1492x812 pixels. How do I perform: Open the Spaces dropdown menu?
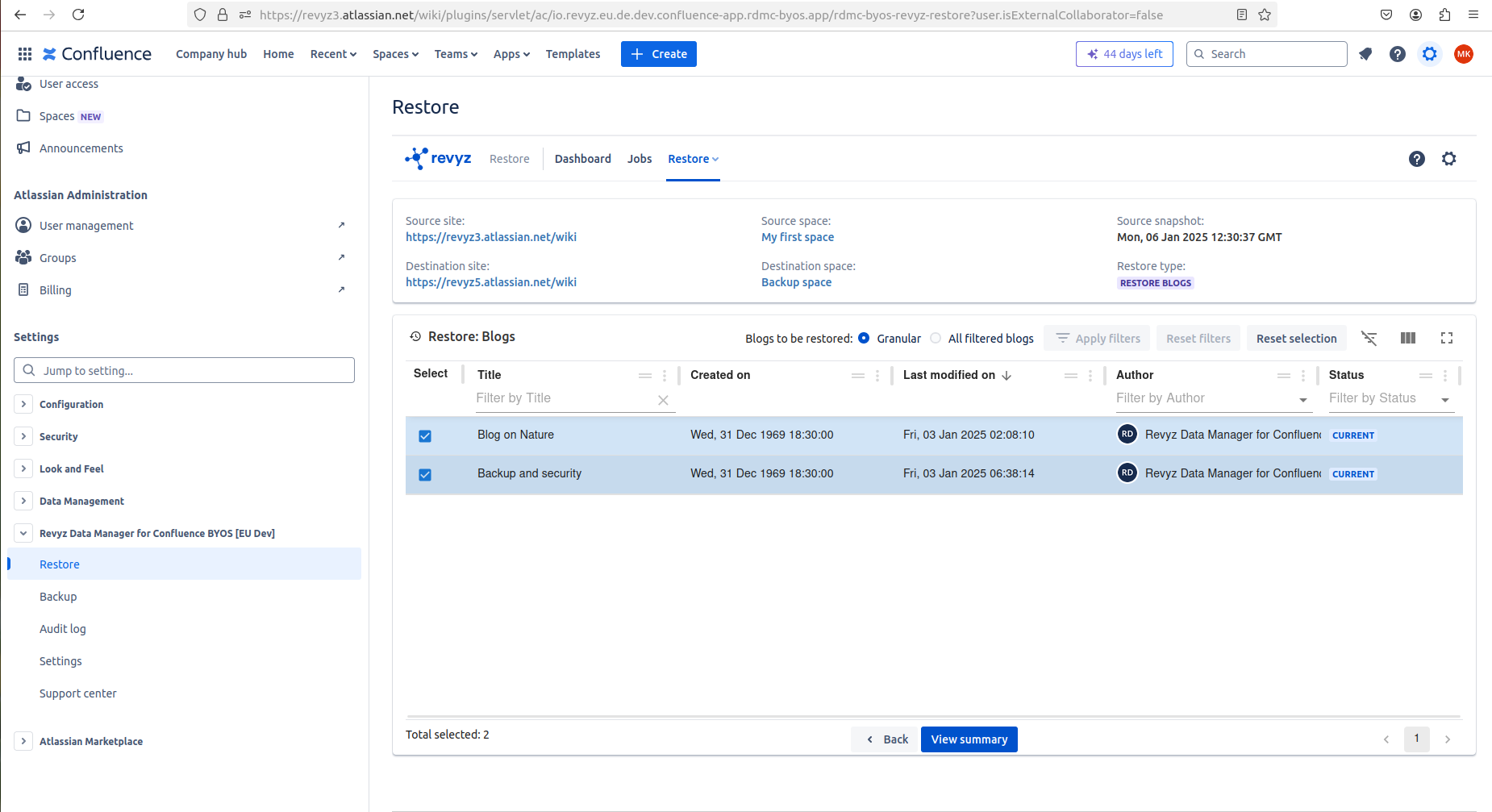tap(395, 54)
